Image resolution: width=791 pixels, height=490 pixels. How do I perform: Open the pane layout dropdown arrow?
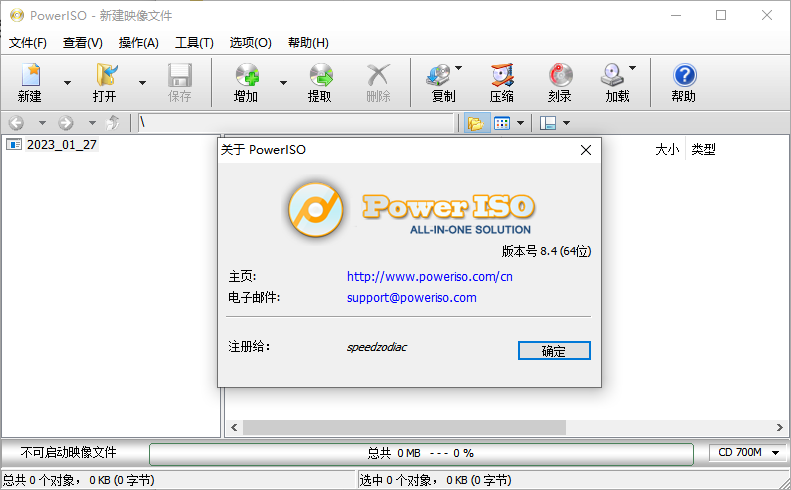tap(567, 123)
